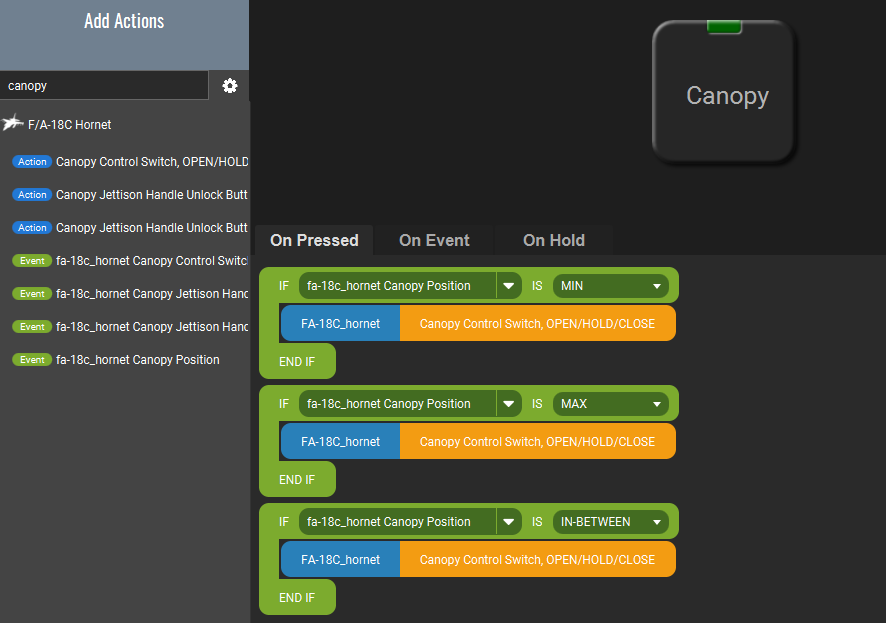The width and height of the screenshot is (886, 623).
Task: Click END IF of the IN-BETWEEN block
Action: 297,598
